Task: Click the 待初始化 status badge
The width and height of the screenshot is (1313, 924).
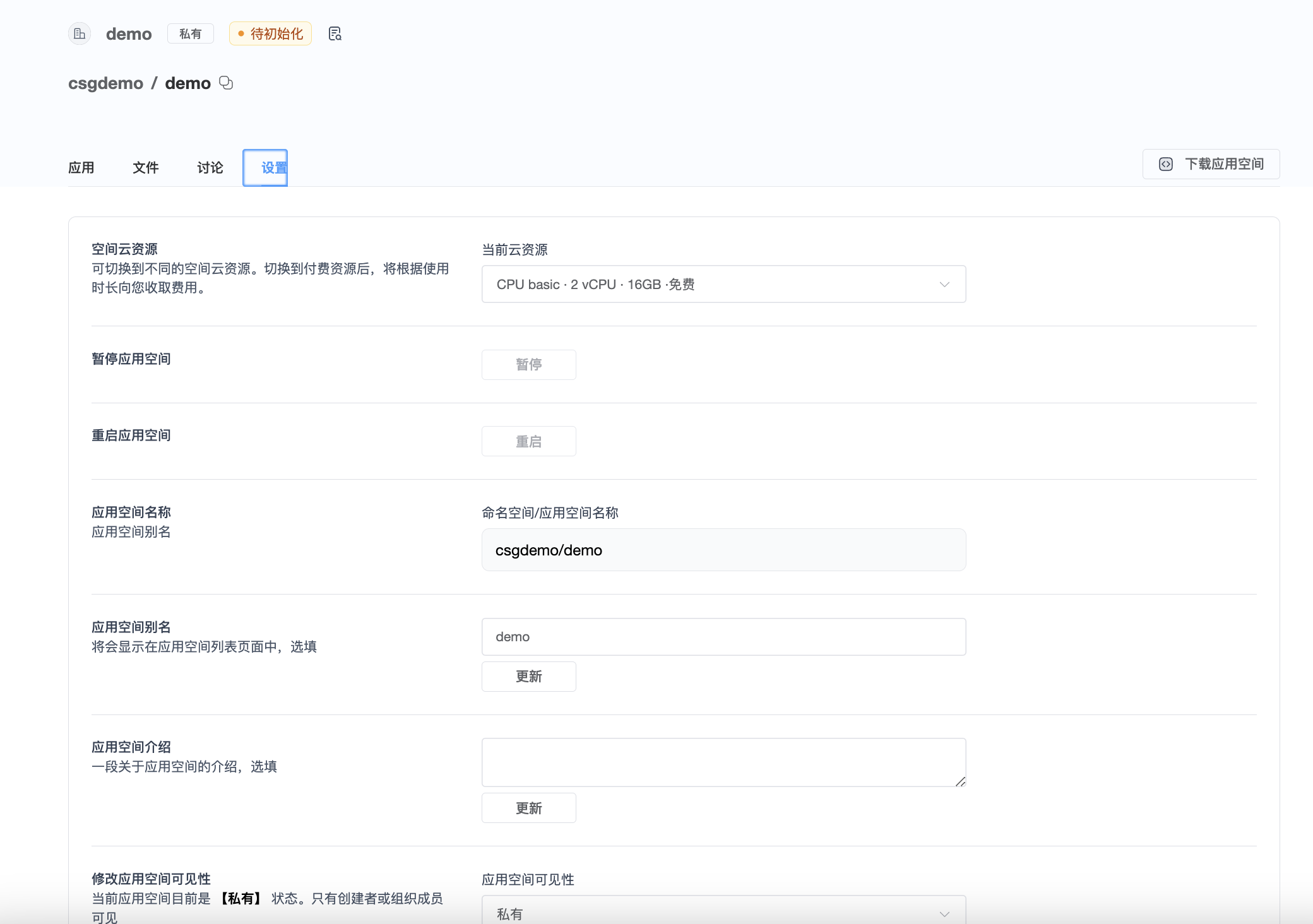Action: [270, 33]
